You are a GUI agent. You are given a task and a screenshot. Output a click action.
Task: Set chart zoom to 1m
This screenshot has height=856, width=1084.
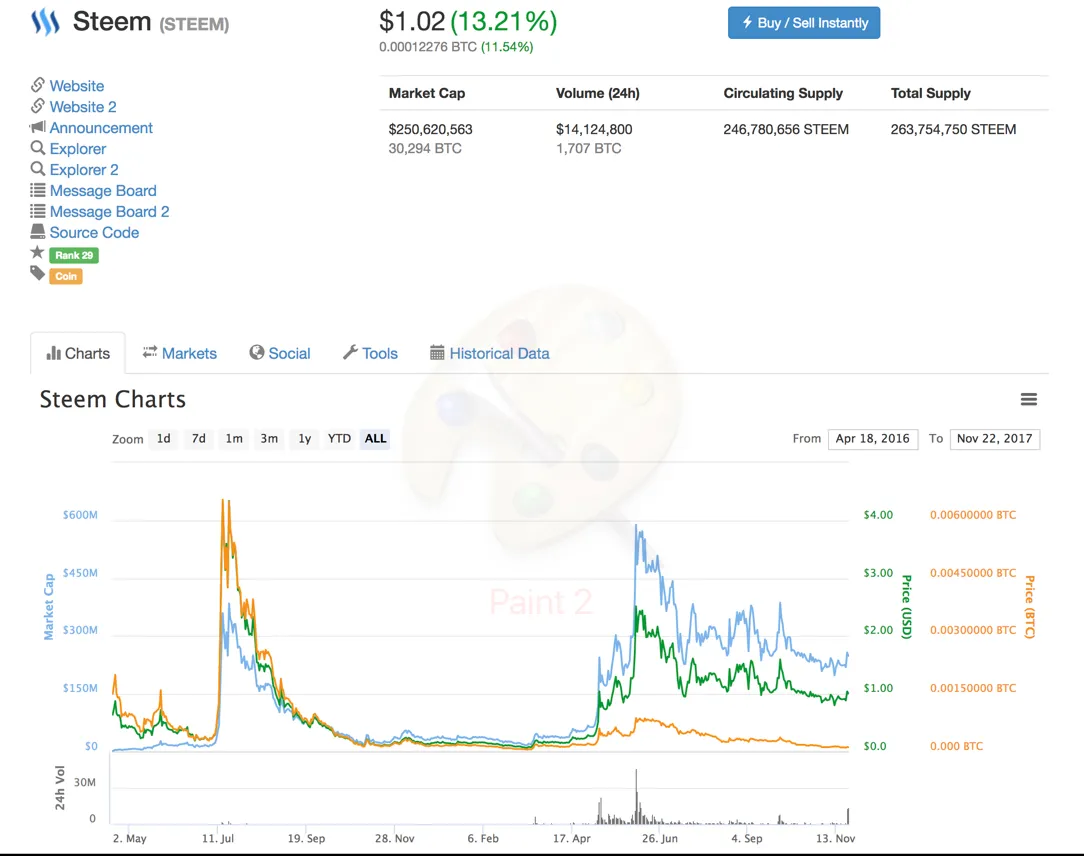click(234, 438)
